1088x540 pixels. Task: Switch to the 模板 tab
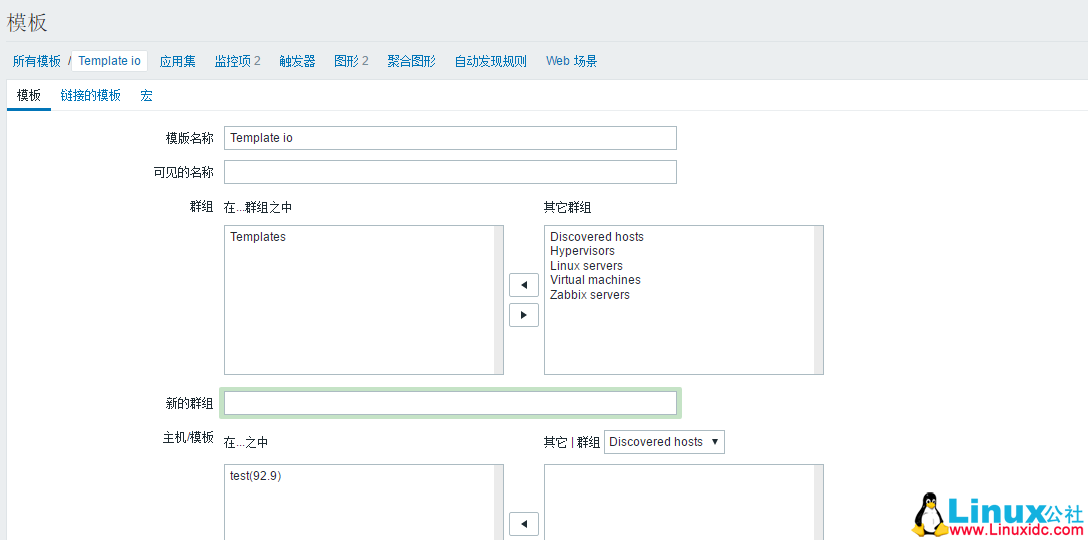[29, 96]
